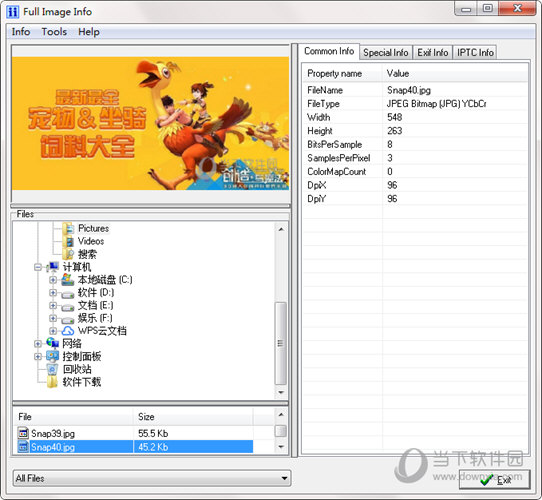Expand the 软件 (D:) drive node
The width and height of the screenshot is (542, 500).
[x=53, y=293]
